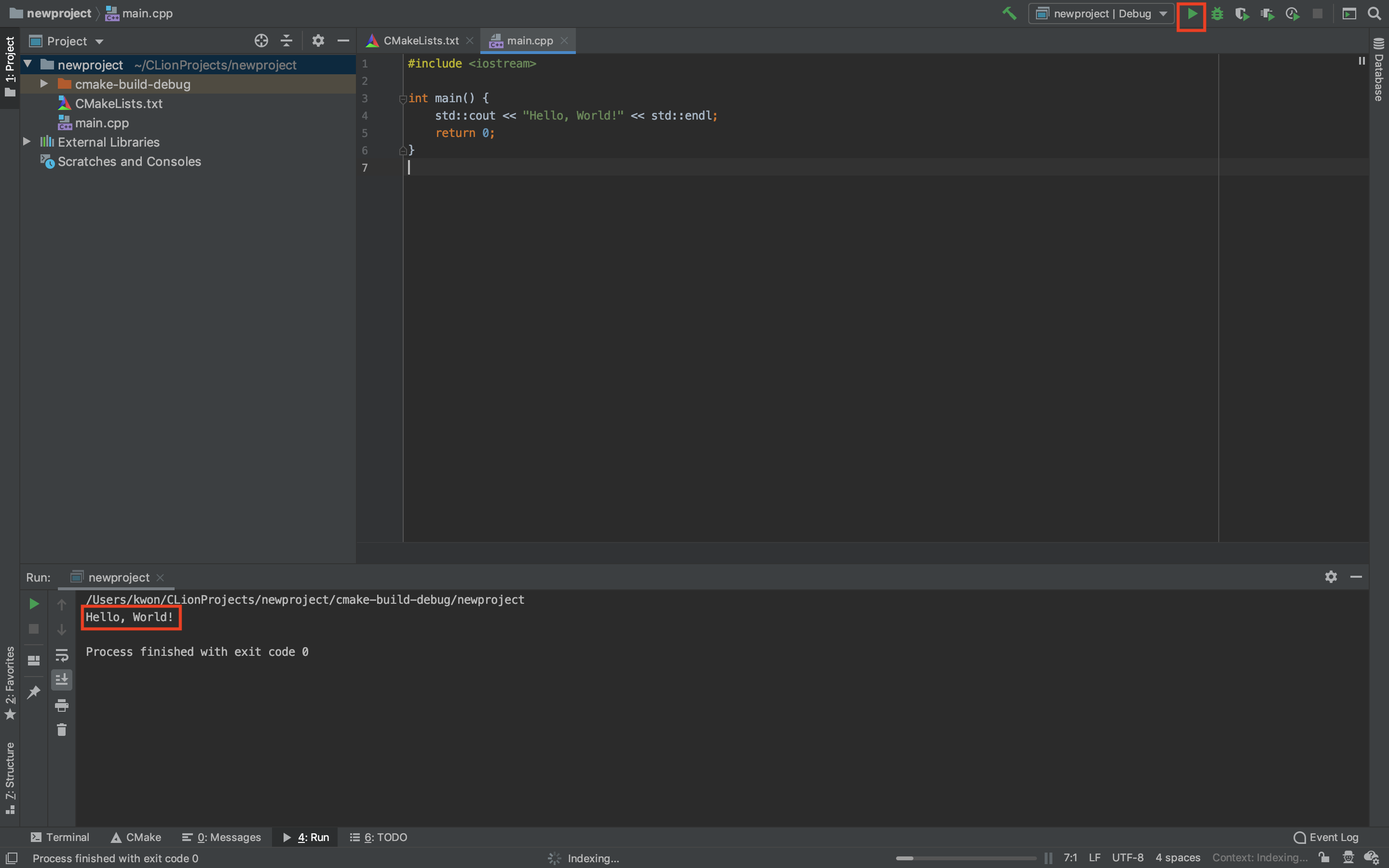Viewport: 1389px width, 868px height.
Task: Toggle scroll to end in Run console
Action: click(61, 680)
